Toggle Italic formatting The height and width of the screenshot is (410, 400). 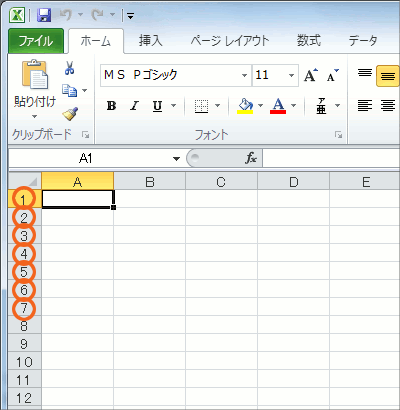click(x=134, y=106)
